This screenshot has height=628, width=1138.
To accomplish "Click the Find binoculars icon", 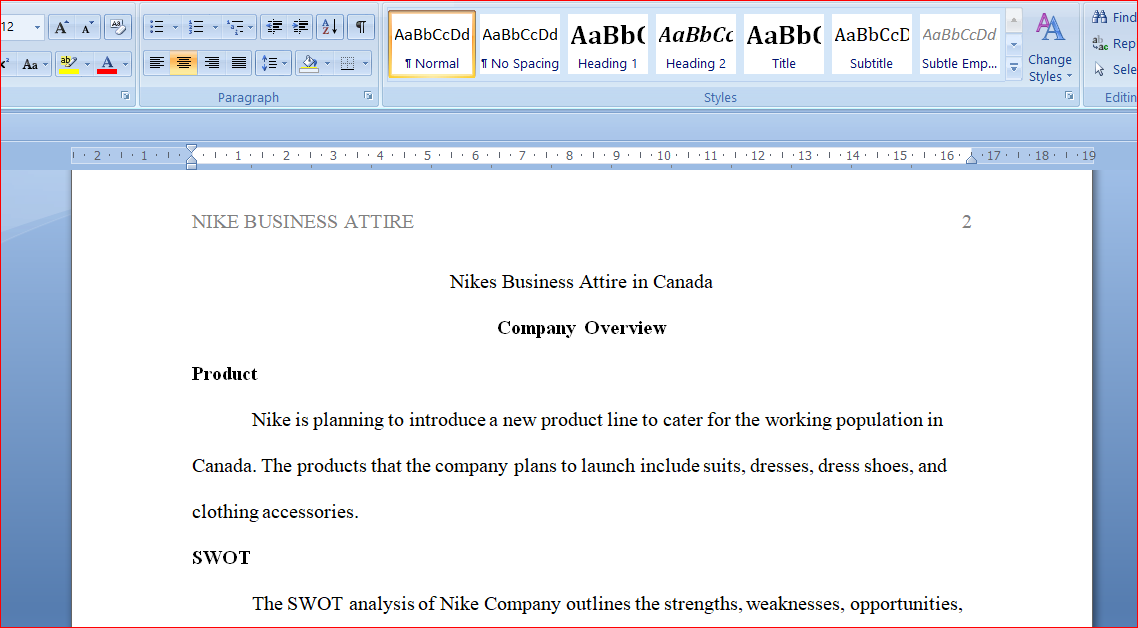I will coord(1100,17).
